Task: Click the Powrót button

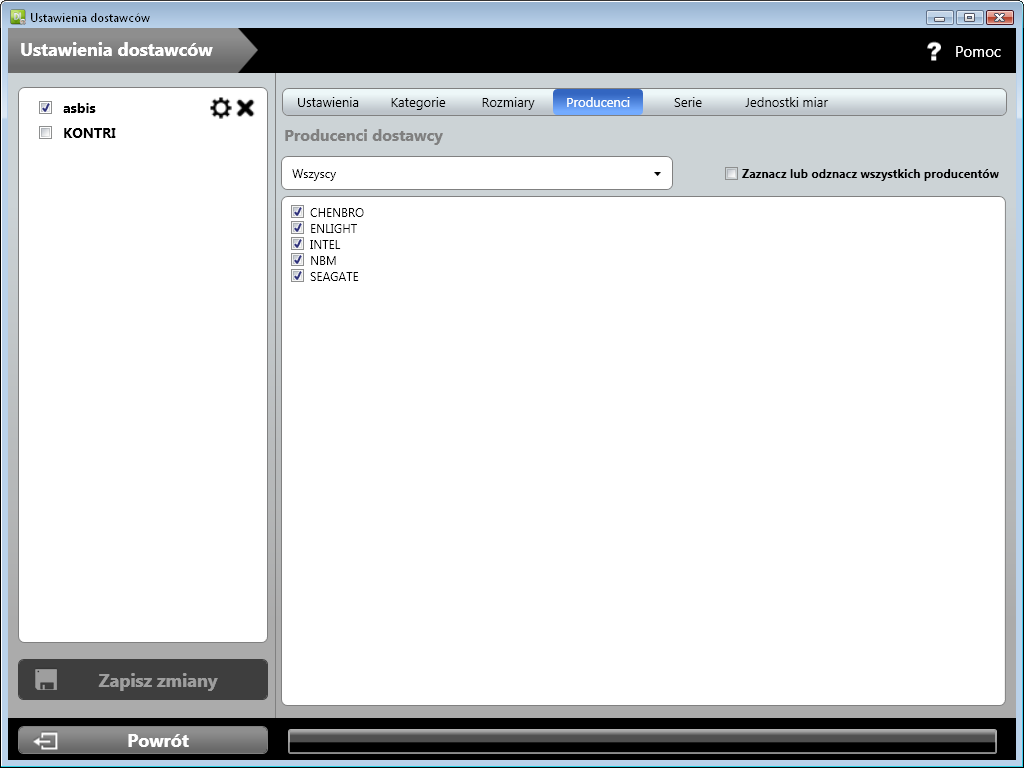Action: (x=143, y=741)
